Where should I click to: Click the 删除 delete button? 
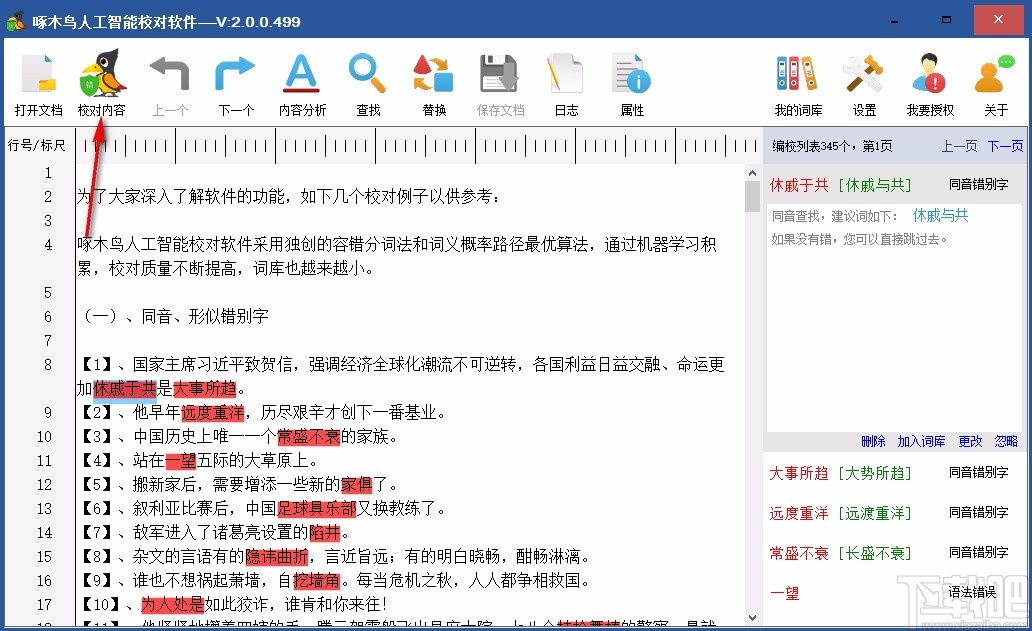point(872,440)
